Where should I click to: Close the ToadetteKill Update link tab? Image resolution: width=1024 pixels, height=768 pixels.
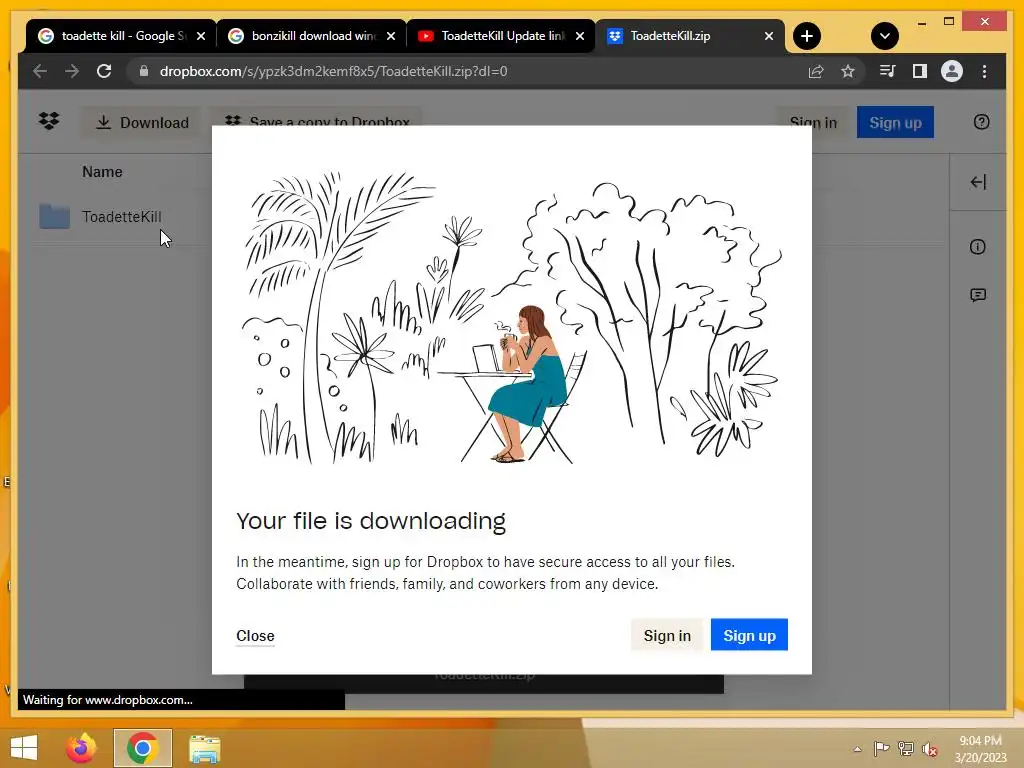[580, 36]
